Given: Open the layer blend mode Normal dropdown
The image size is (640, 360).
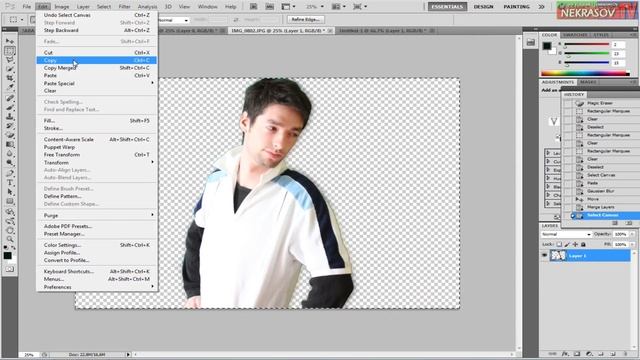Looking at the screenshot, I should pyautogui.click(x=566, y=234).
